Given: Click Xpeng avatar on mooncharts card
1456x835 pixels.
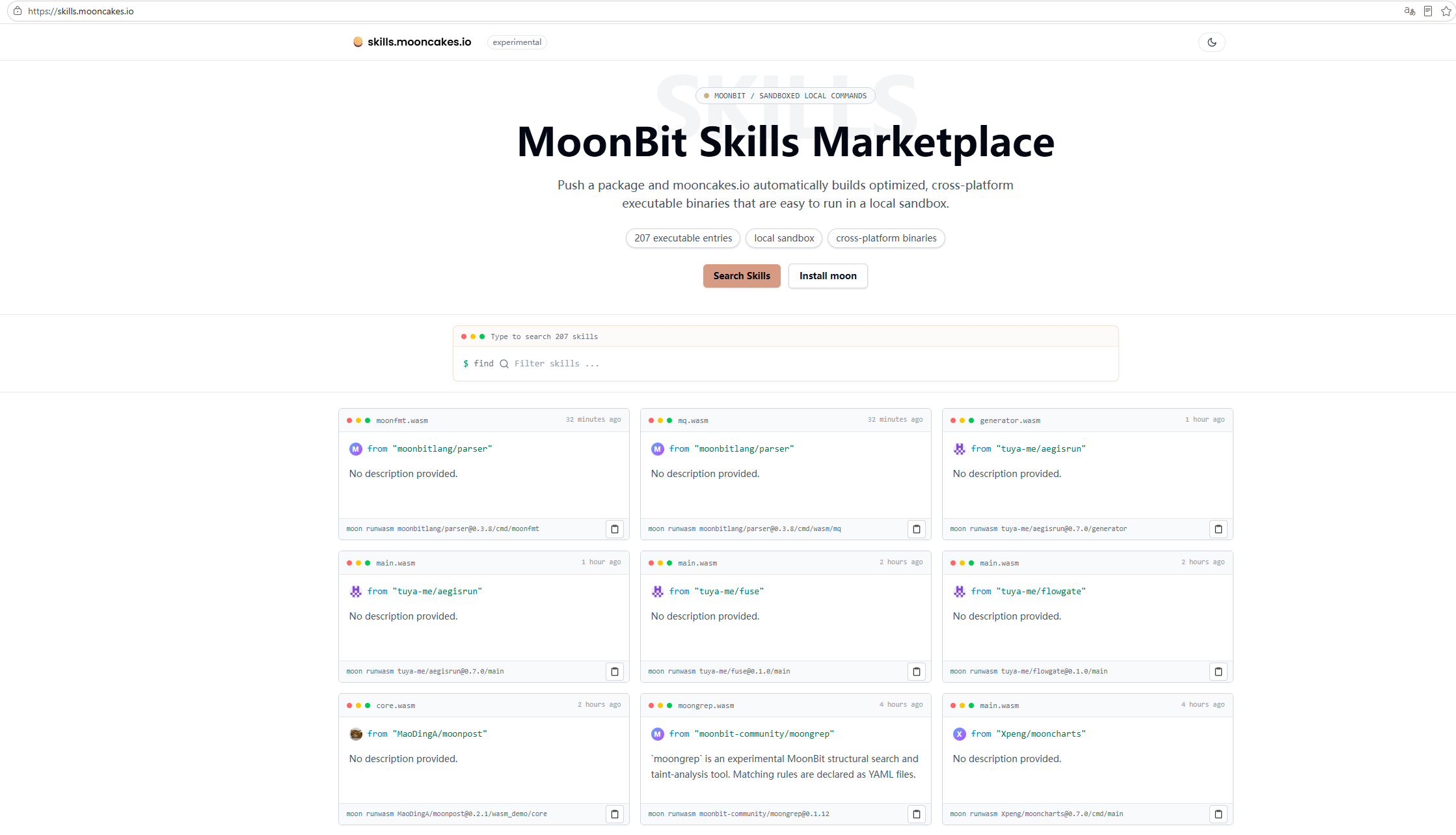Looking at the screenshot, I should click(959, 734).
